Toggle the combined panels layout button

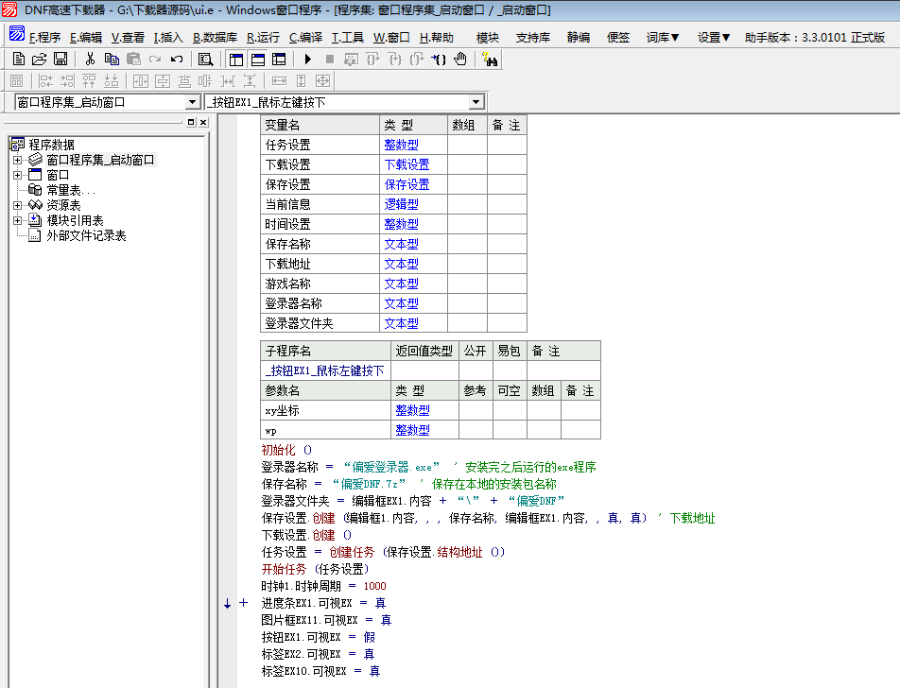[279, 59]
